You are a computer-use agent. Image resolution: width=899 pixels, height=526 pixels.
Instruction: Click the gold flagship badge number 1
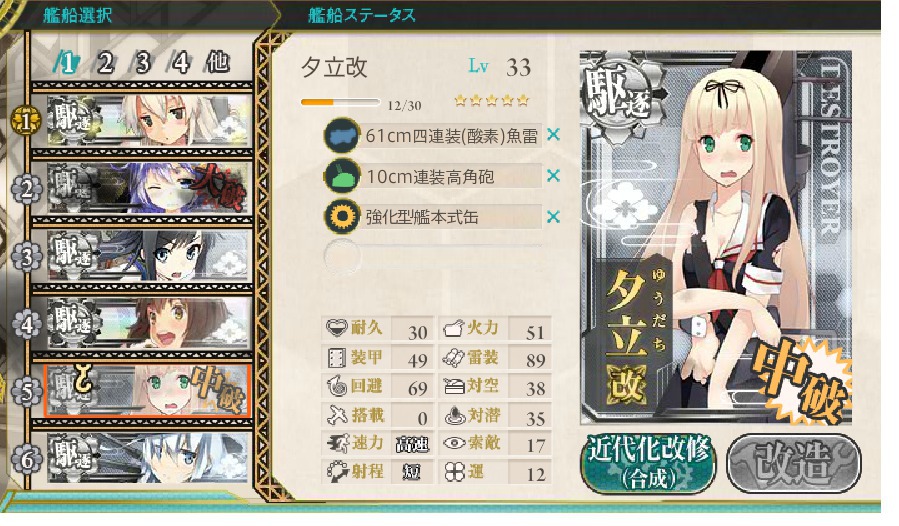click(x=26, y=122)
